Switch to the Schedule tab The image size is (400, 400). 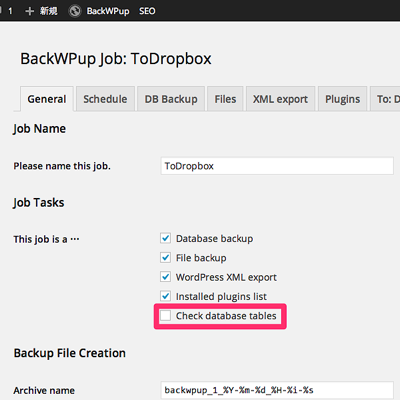[x=105, y=99]
